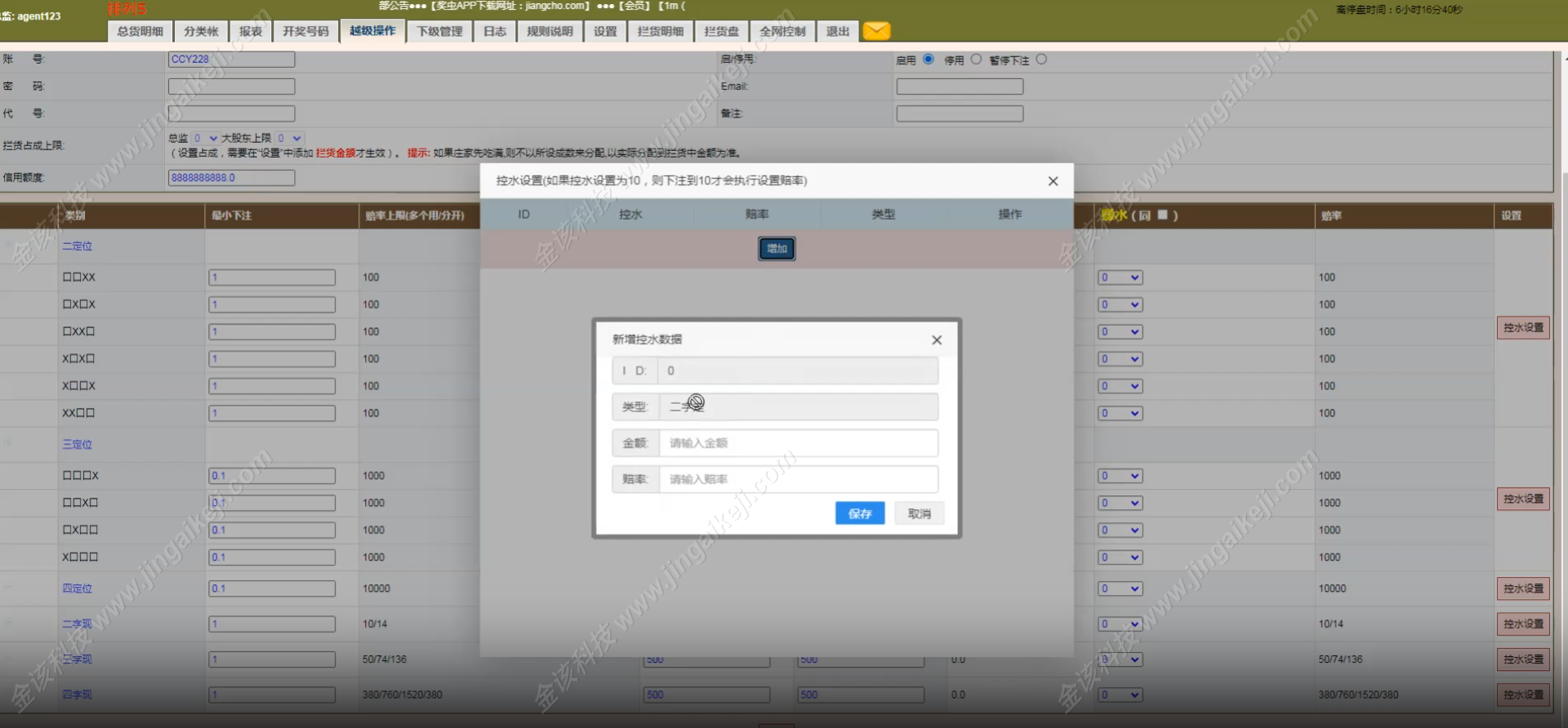Open 控水设置 for the 四字现 row
Image resolution: width=1568 pixels, height=728 pixels.
pyautogui.click(x=1523, y=695)
